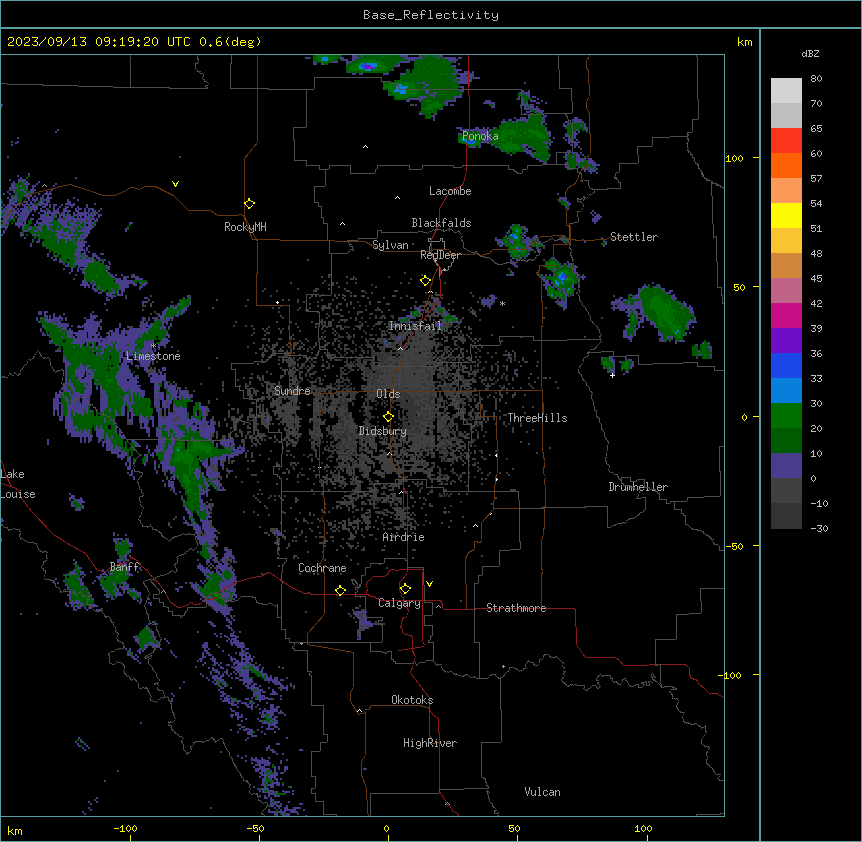Click the RockyMH label
The width and height of the screenshot is (862, 842).
(245, 227)
